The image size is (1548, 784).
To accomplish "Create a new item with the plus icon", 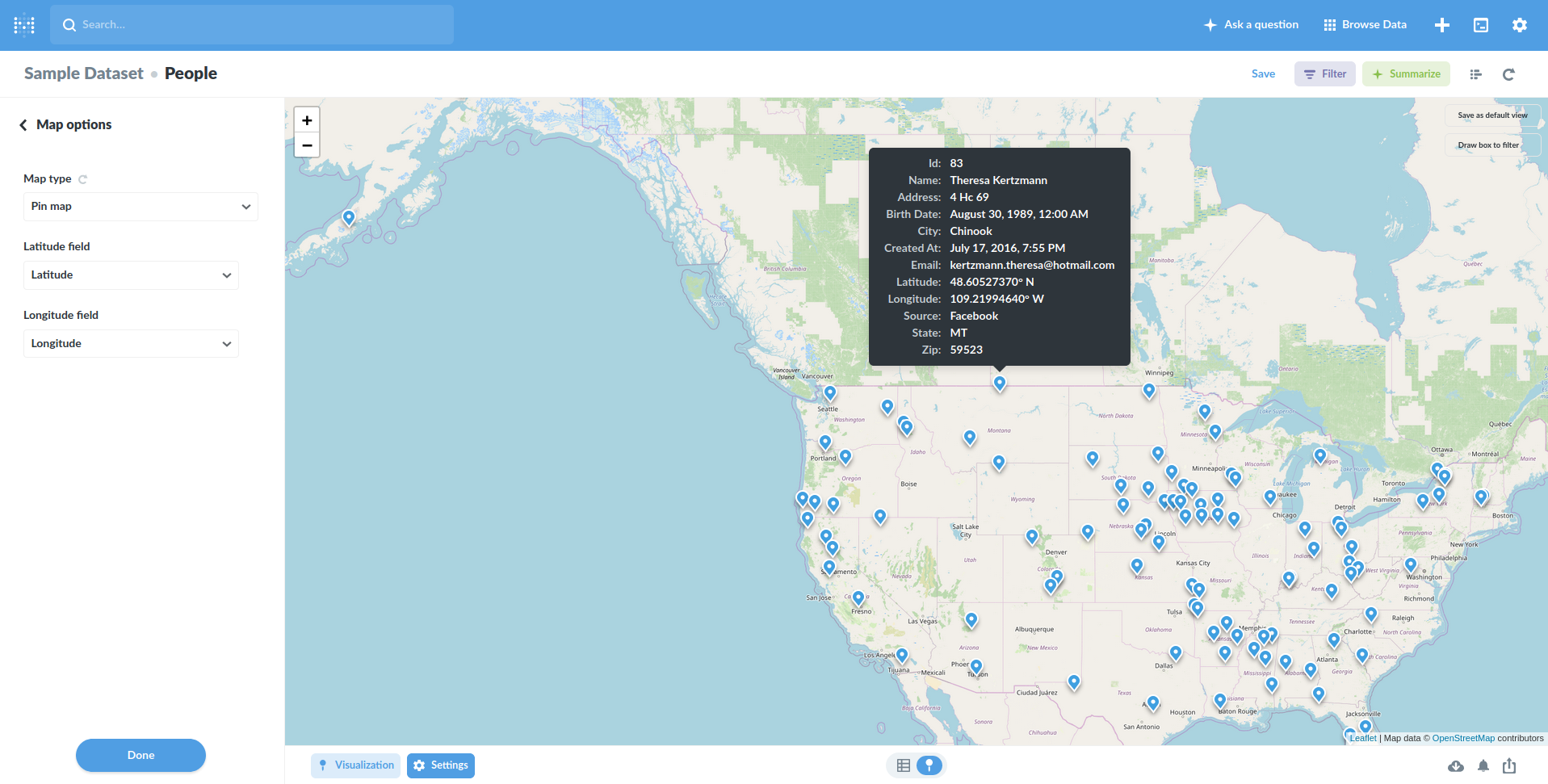I will pos(1441,24).
